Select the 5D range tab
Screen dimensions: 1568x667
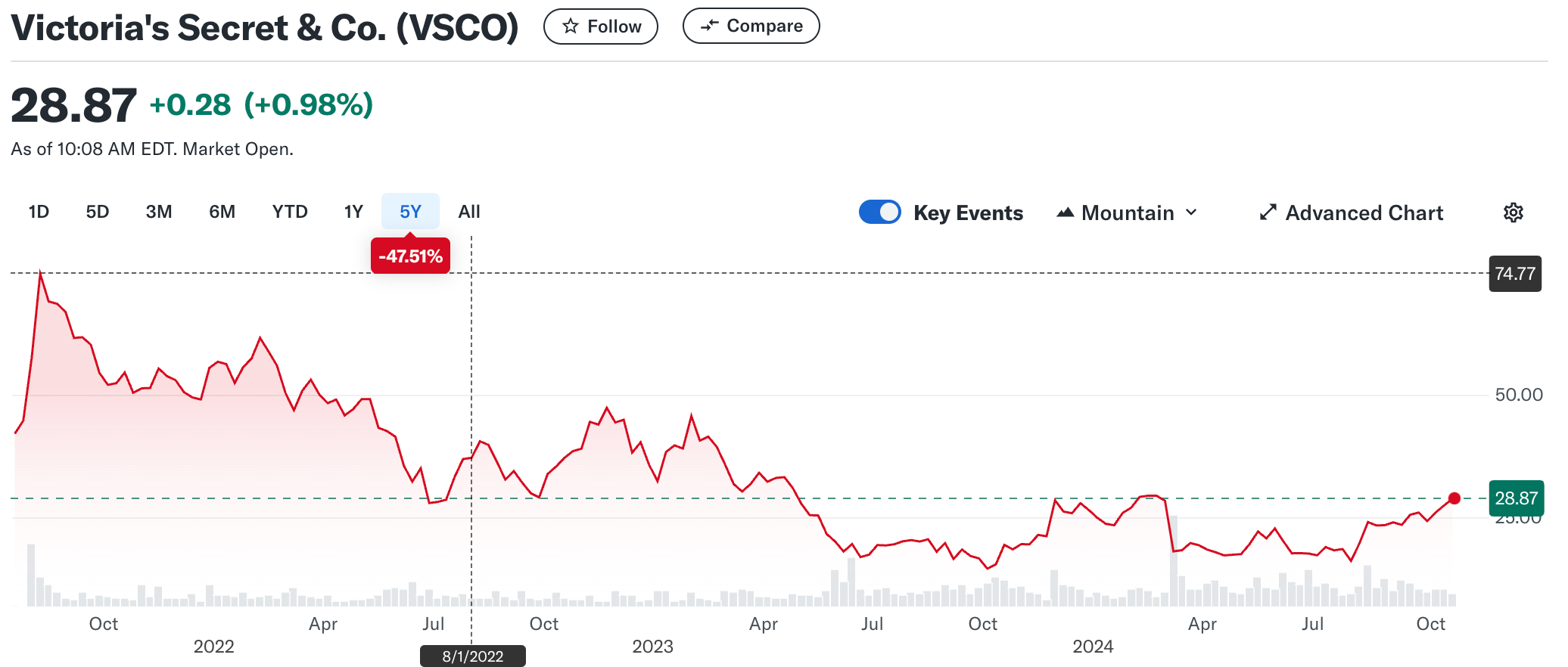pos(98,212)
